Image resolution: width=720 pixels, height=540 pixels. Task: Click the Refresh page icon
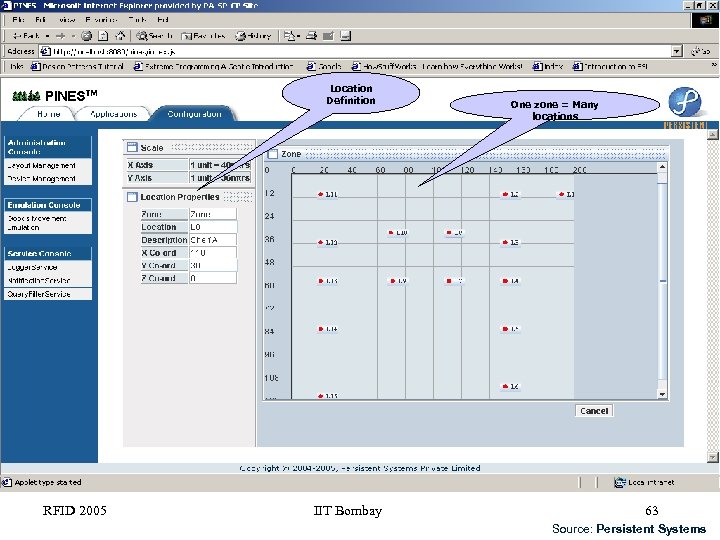pyautogui.click(x=103, y=36)
